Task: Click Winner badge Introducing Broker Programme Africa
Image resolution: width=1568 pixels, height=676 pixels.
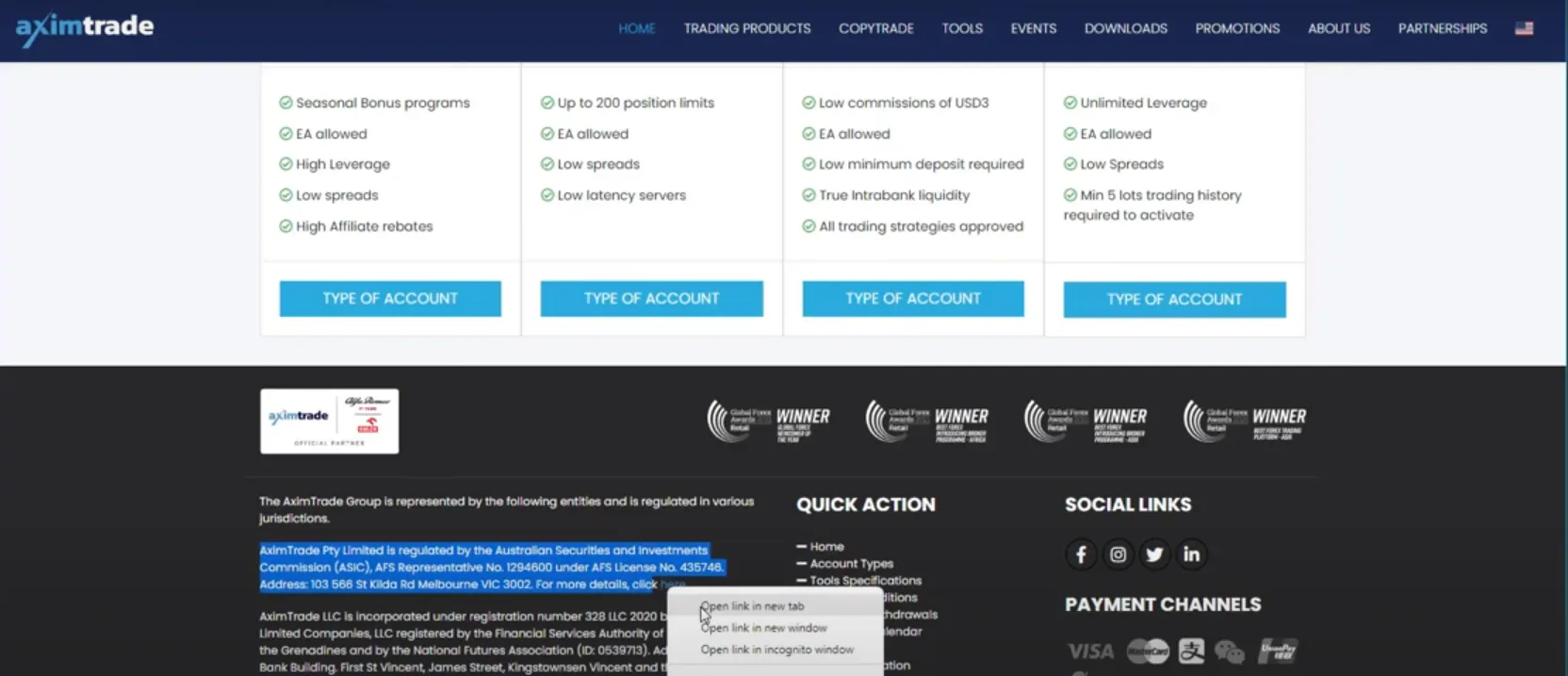Action: (927, 421)
